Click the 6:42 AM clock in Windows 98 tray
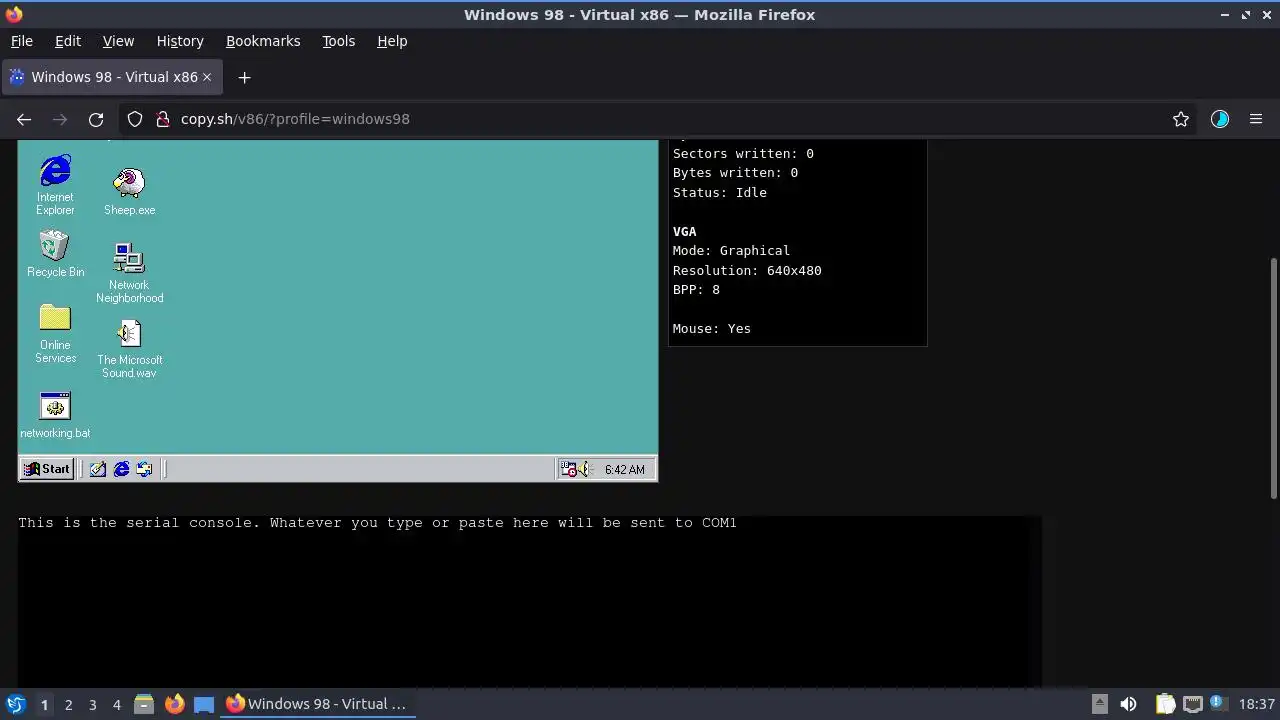The height and width of the screenshot is (720, 1280). pyautogui.click(x=624, y=470)
